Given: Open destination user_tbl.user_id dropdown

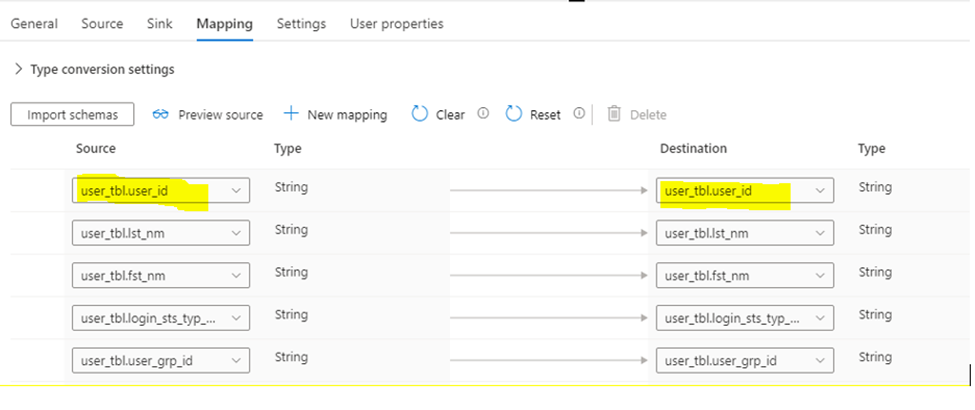Looking at the screenshot, I should pos(820,191).
